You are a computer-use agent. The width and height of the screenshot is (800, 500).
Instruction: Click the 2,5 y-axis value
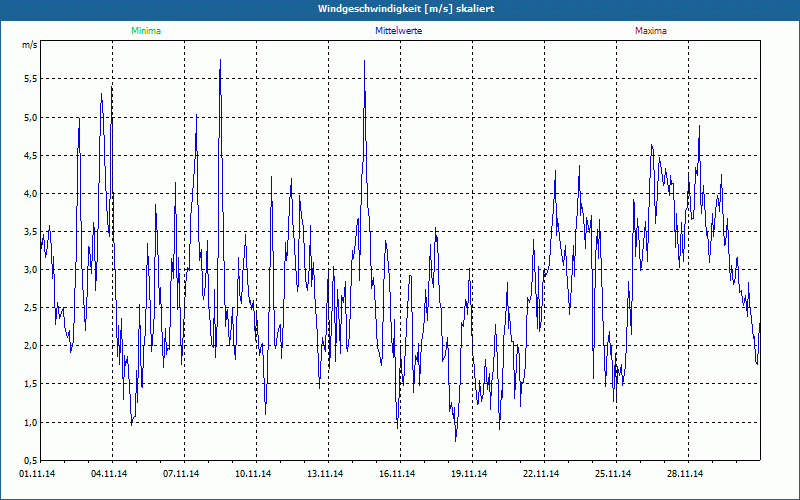(30, 308)
